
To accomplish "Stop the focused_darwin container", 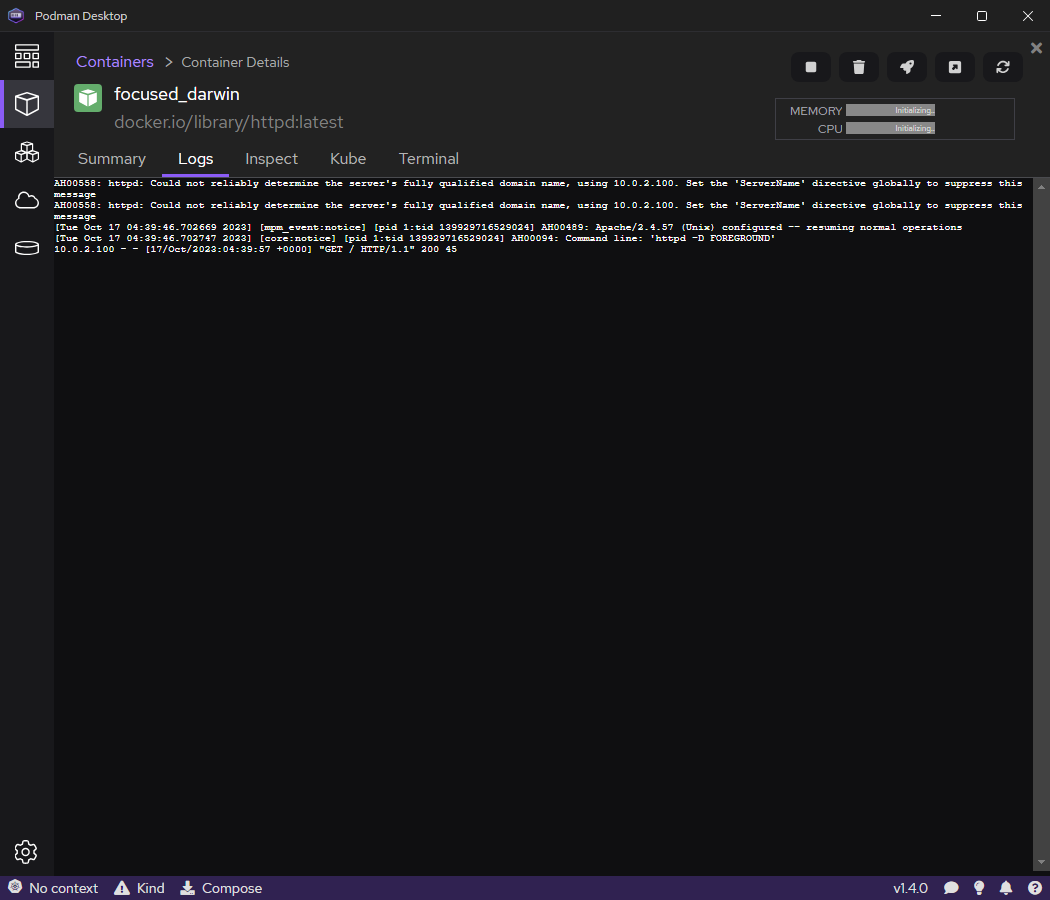I will tap(810, 67).
